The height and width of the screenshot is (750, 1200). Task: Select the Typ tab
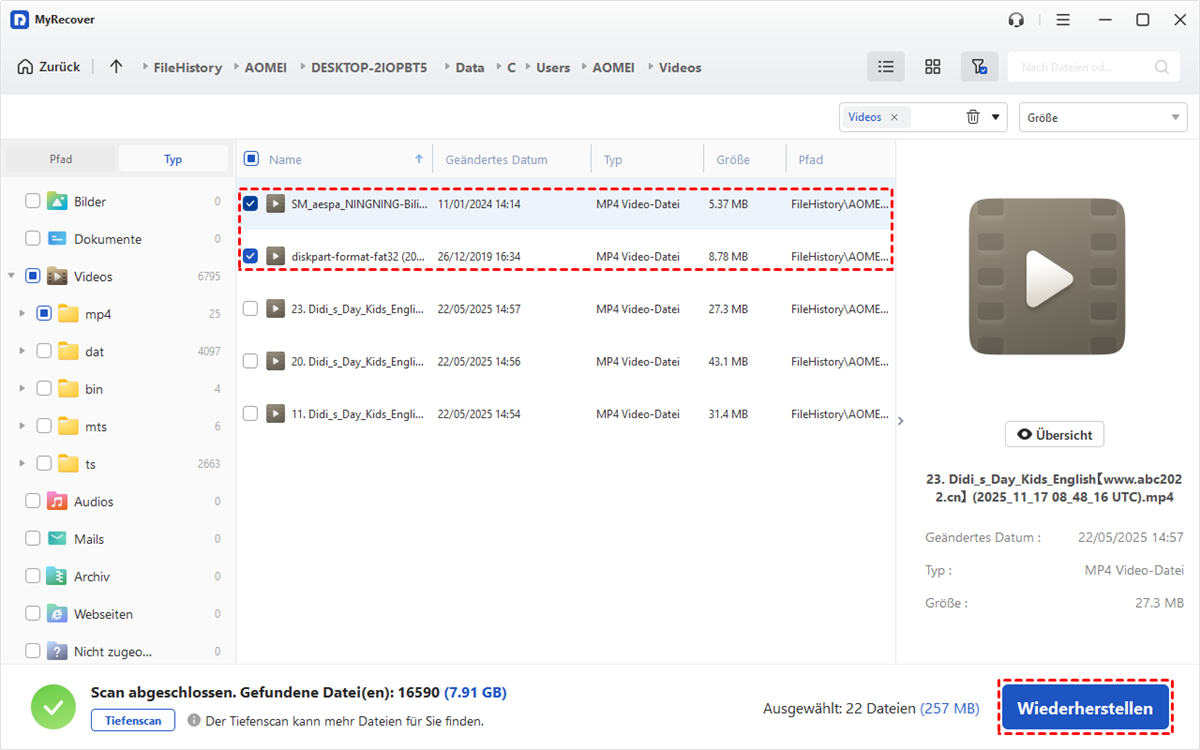coord(173,159)
